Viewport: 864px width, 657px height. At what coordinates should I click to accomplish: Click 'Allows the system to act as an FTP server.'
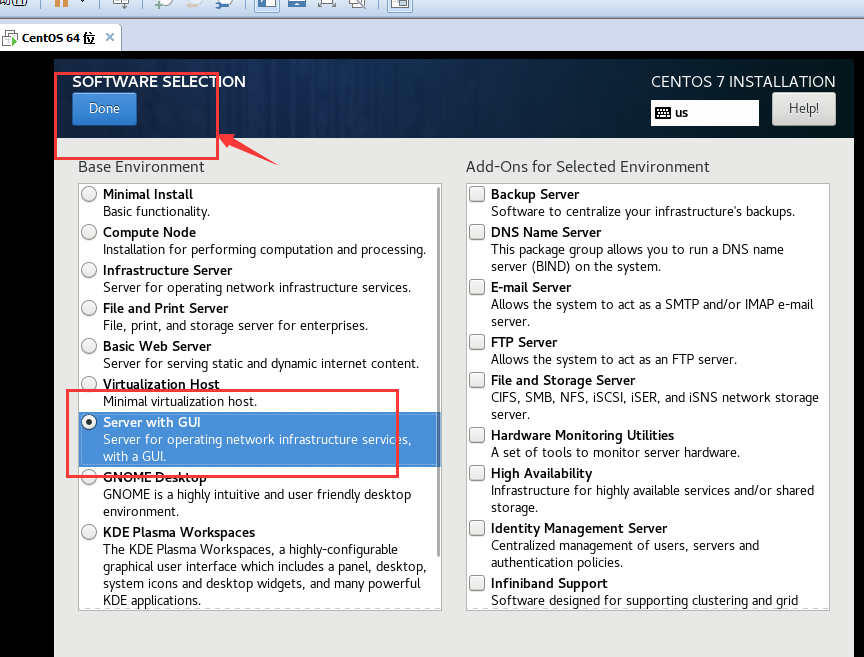tap(614, 360)
